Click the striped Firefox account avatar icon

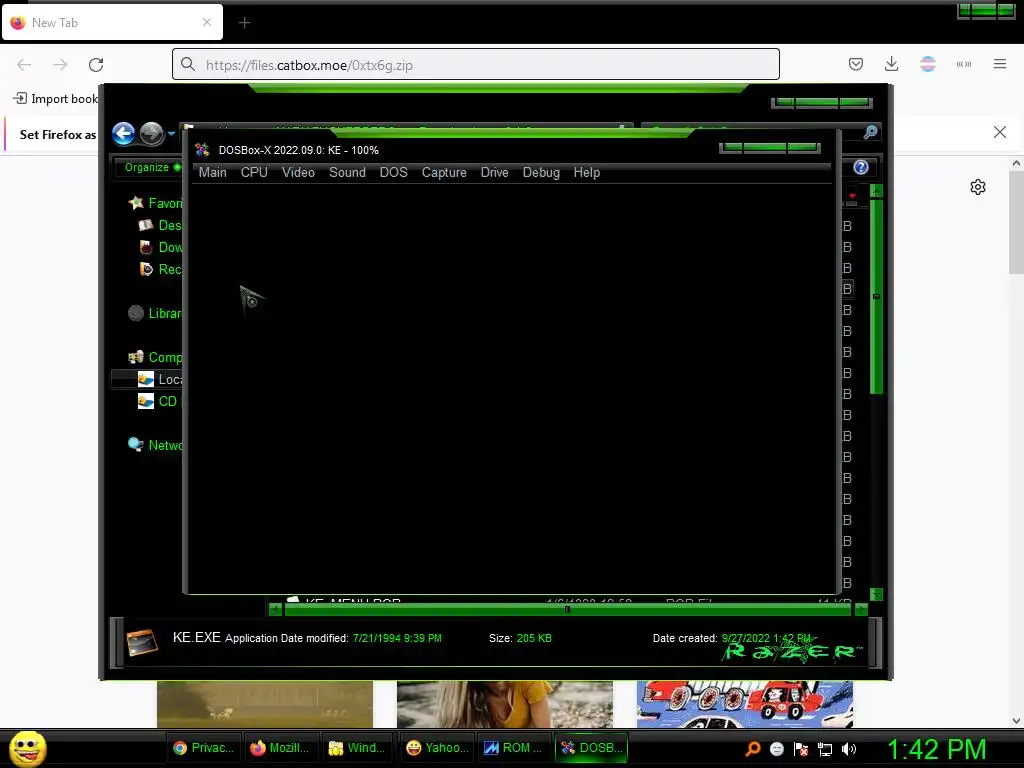[x=927, y=64]
